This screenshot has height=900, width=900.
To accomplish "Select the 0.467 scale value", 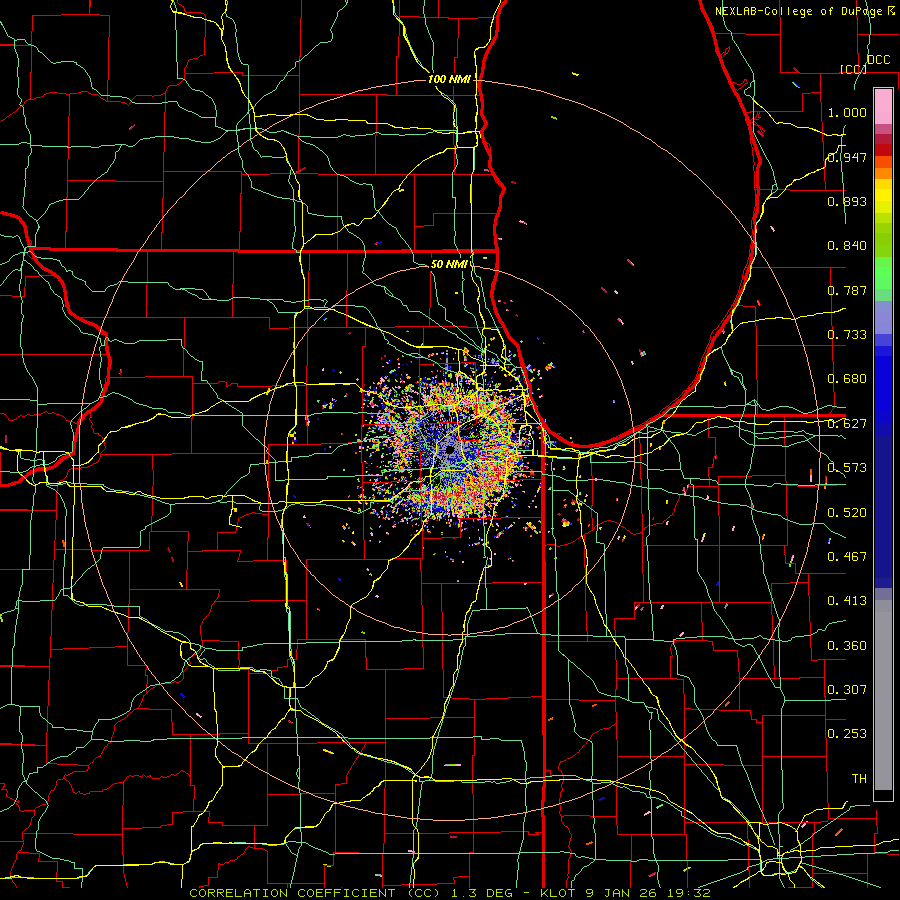I will (x=847, y=557).
